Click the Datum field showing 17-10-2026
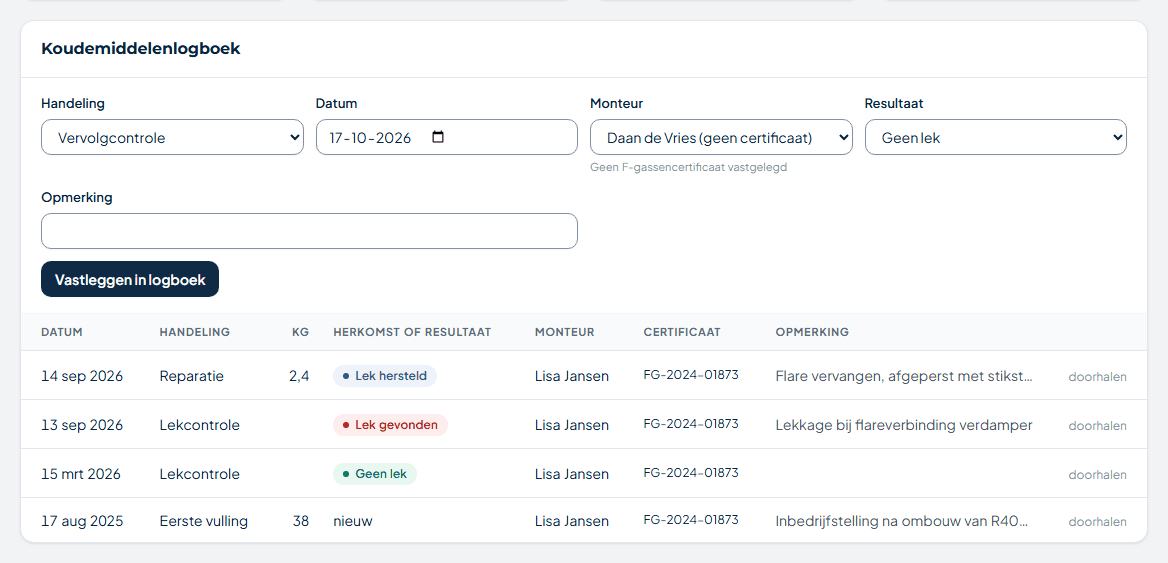 446,137
